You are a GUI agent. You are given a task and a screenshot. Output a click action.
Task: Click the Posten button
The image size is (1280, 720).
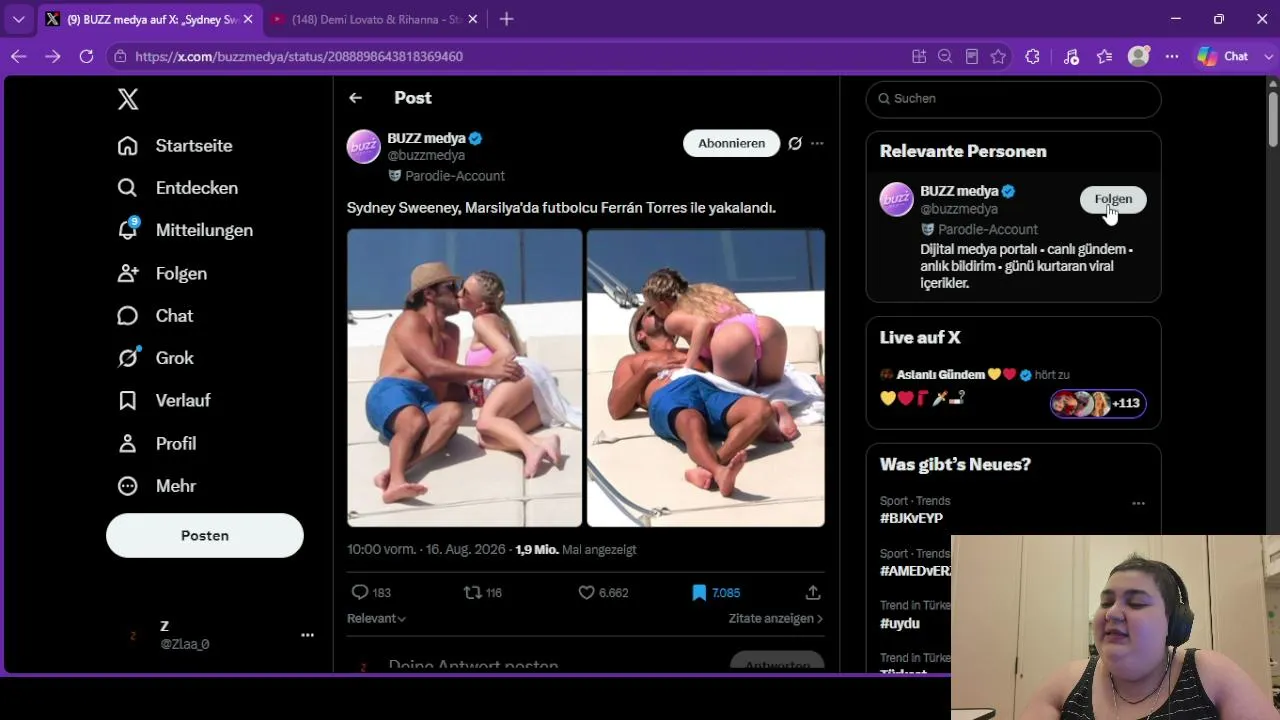205,536
